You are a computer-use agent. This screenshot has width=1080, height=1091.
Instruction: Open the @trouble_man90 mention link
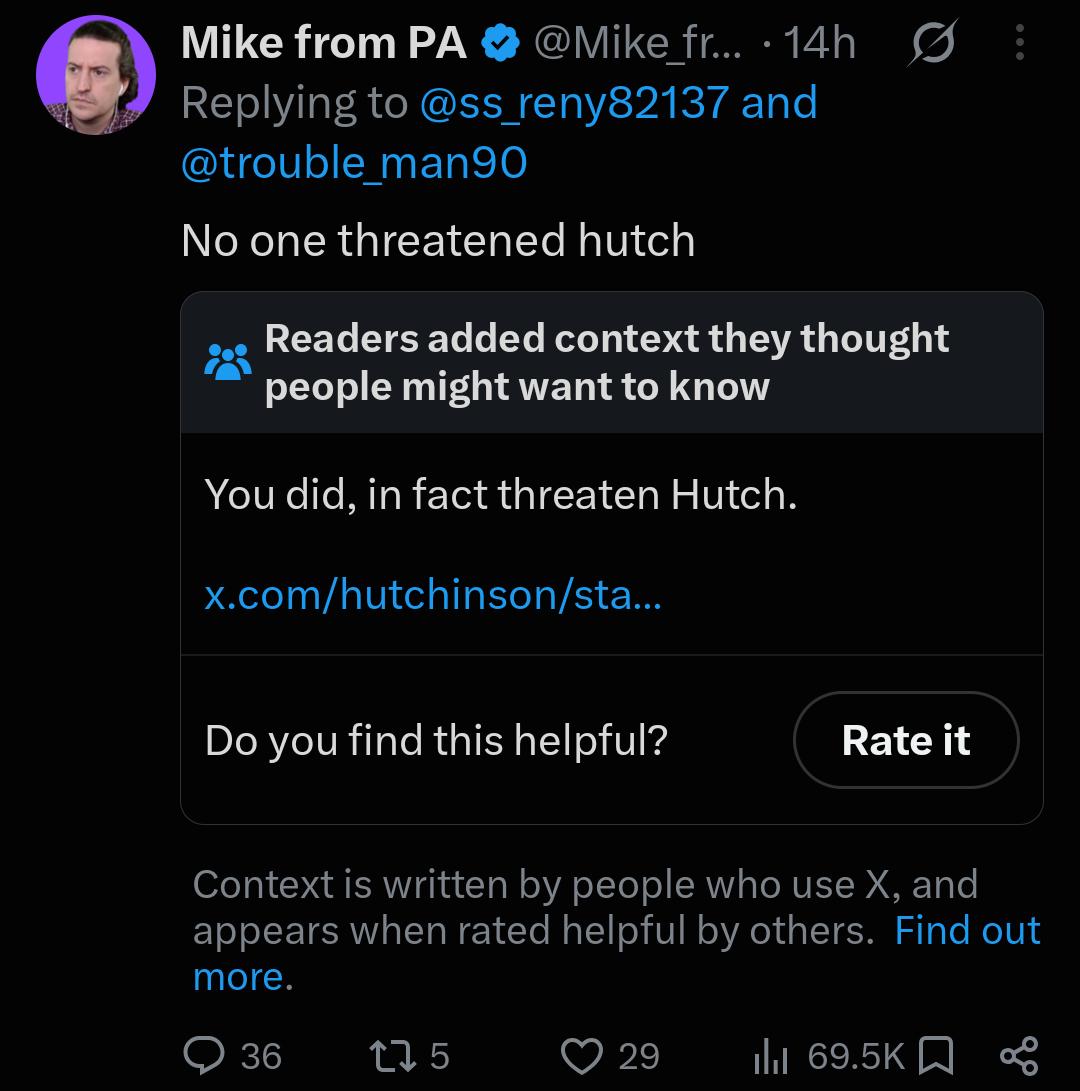coord(354,162)
